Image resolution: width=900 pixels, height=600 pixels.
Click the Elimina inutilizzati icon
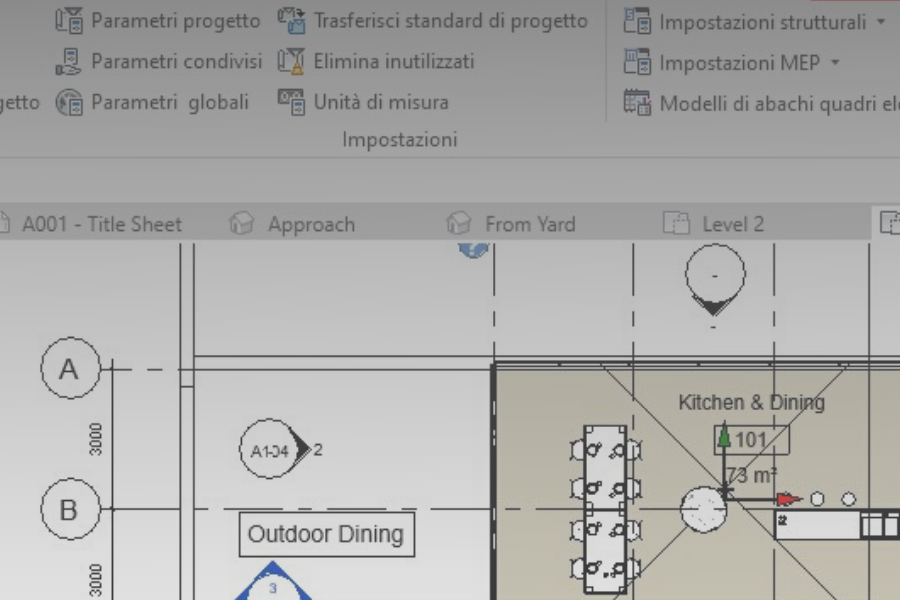point(290,61)
